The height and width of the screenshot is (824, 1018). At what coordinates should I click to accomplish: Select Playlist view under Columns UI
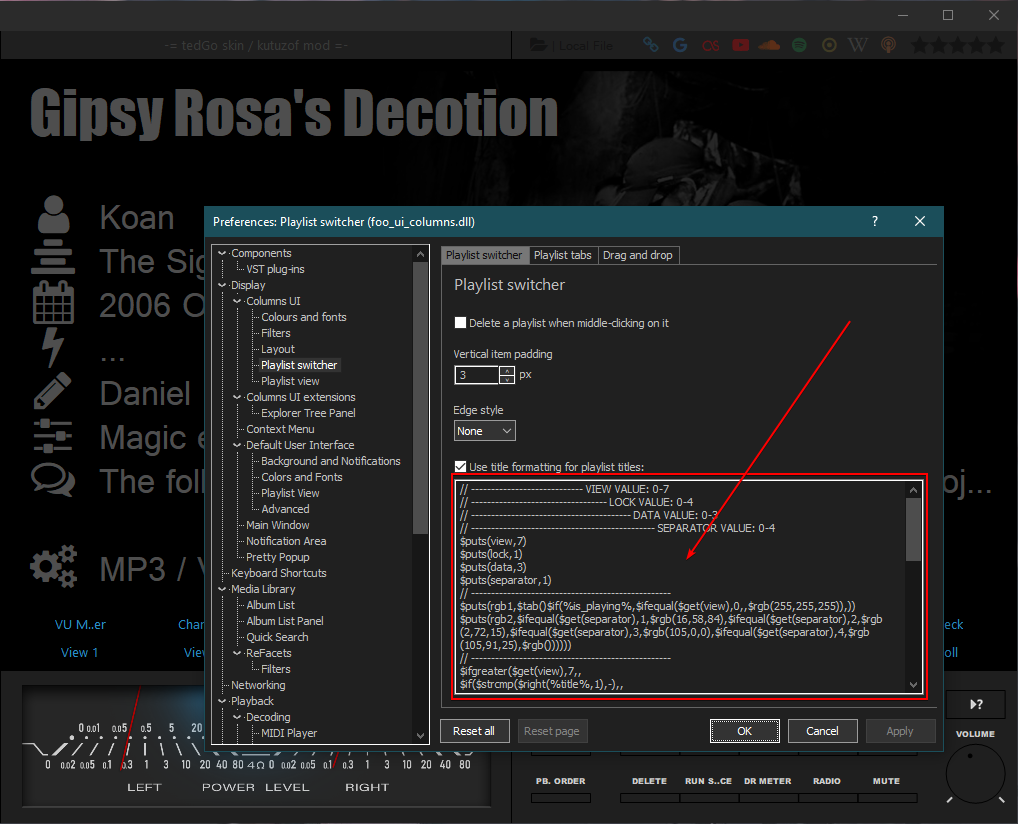[290, 381]
